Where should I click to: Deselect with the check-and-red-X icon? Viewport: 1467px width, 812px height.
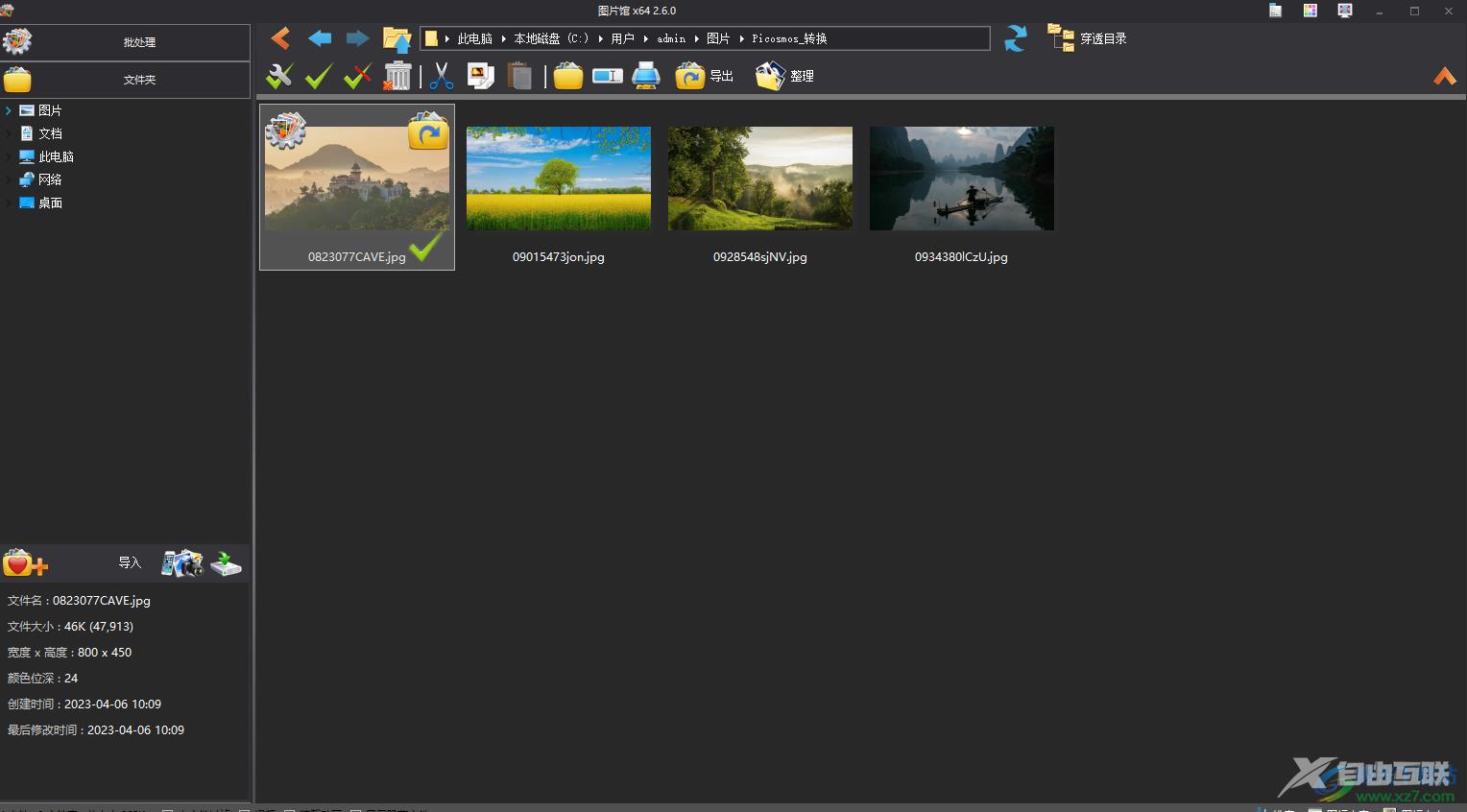(357, 76)
